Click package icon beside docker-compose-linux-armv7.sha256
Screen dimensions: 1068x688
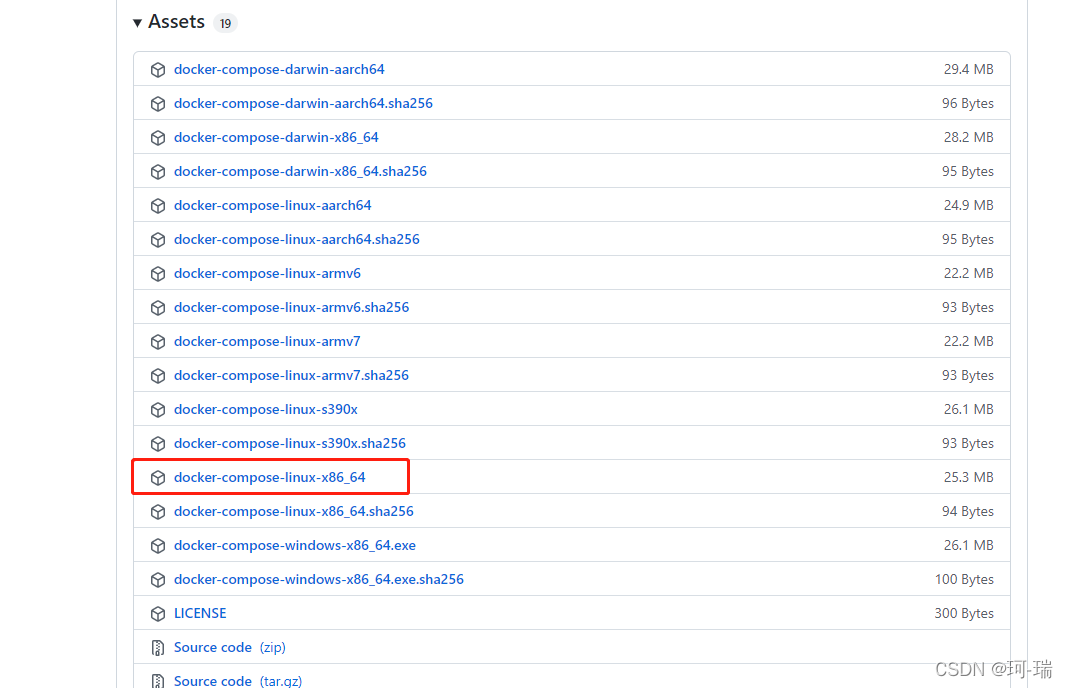point(158,376)
